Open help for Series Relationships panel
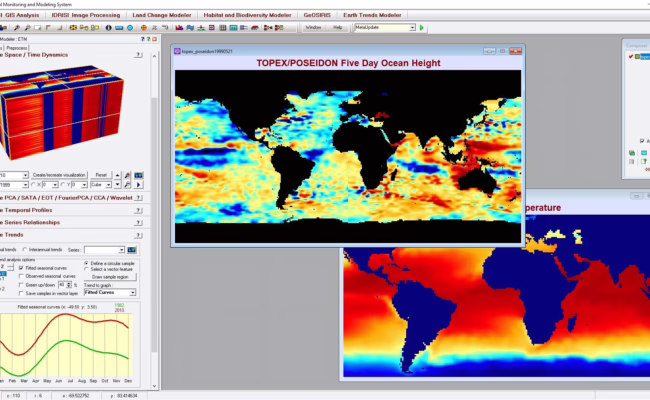 [x=138, y=223]
